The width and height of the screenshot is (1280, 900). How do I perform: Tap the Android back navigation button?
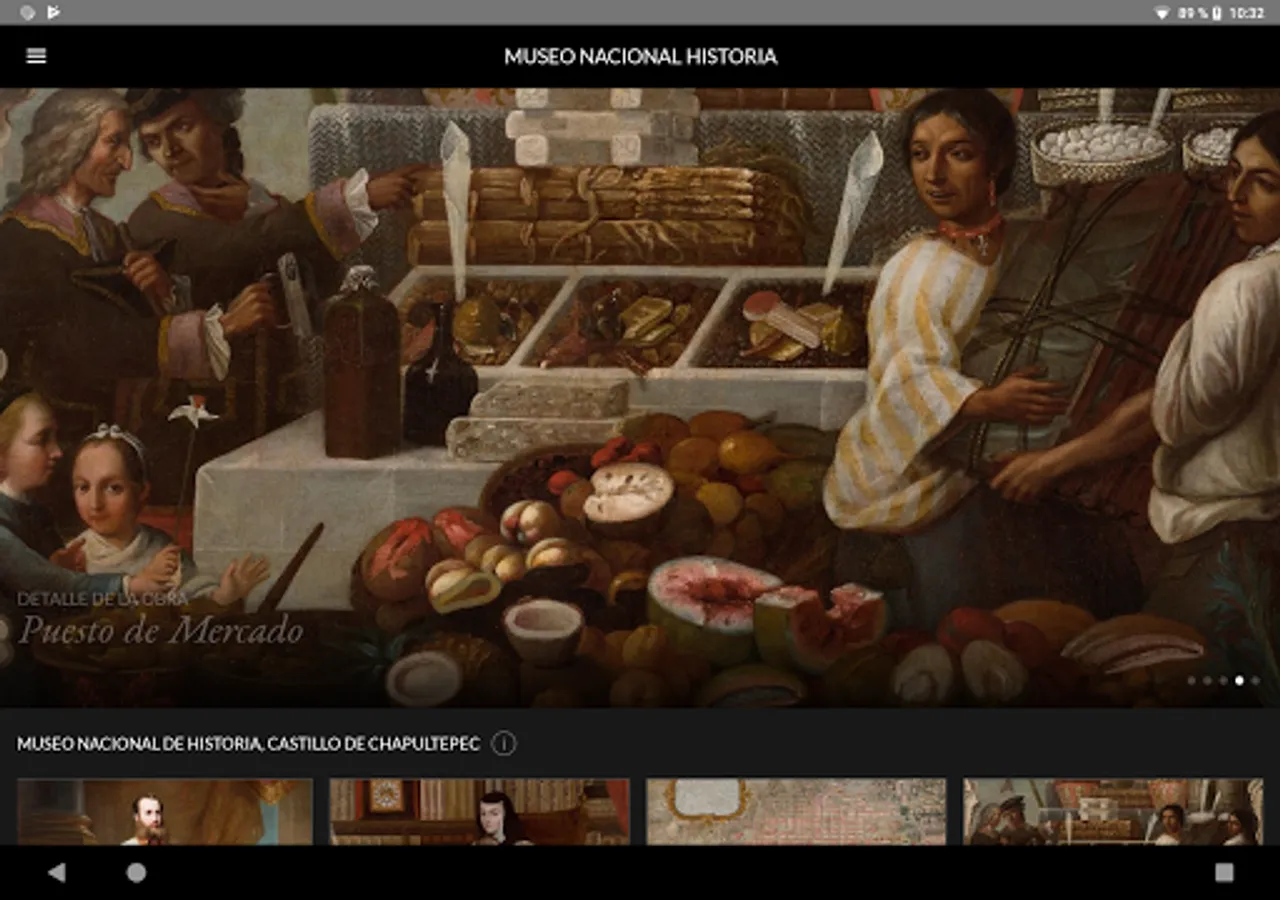57,873
